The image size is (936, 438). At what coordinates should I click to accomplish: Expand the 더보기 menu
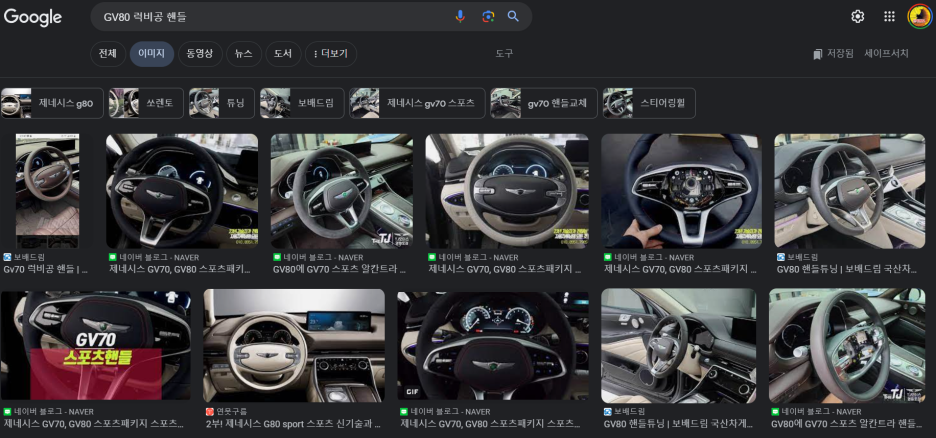pyautogui.click(x=331, y=54)
